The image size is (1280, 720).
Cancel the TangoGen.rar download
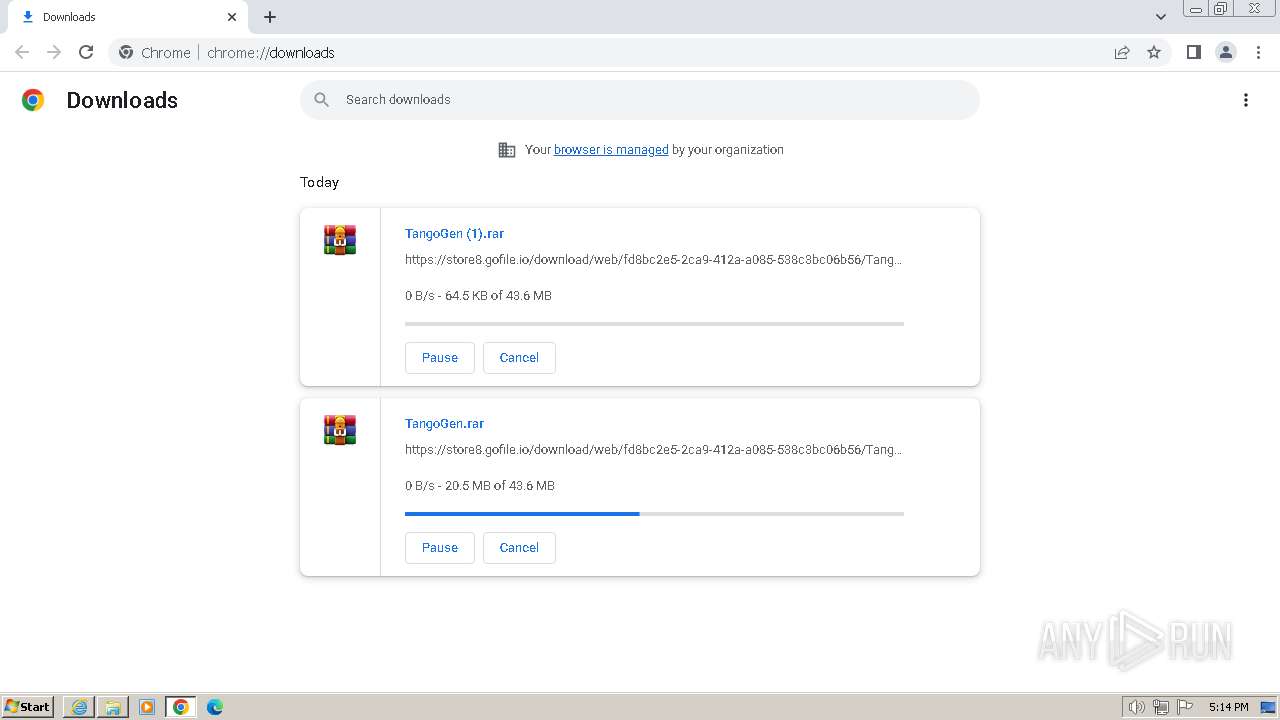[x=519, y=548]
